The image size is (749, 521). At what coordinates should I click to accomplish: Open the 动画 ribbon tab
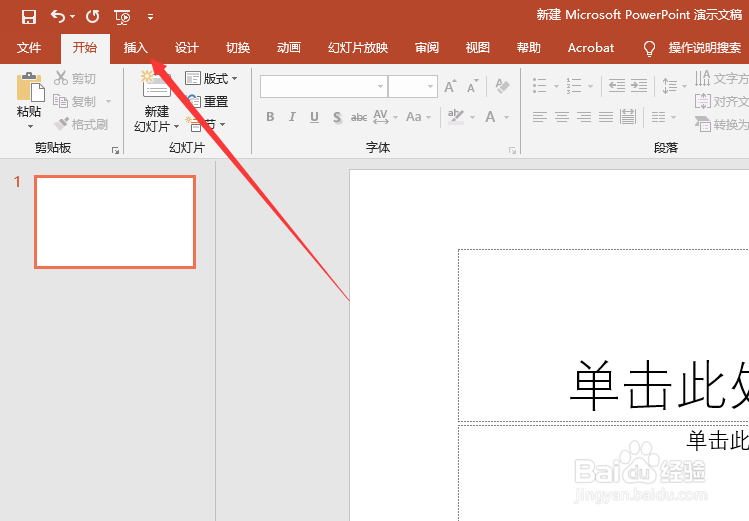(x=289, y=48)
